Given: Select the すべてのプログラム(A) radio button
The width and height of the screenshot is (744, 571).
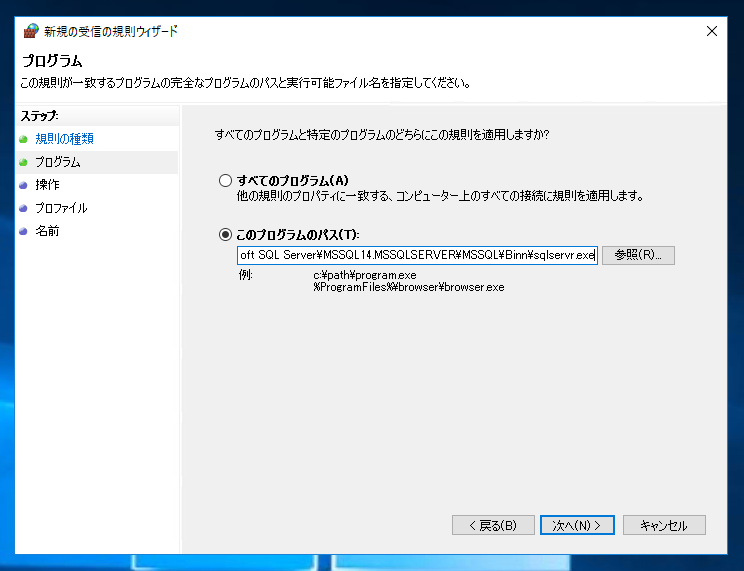Looking at the screenshot, I should (225, 180).
